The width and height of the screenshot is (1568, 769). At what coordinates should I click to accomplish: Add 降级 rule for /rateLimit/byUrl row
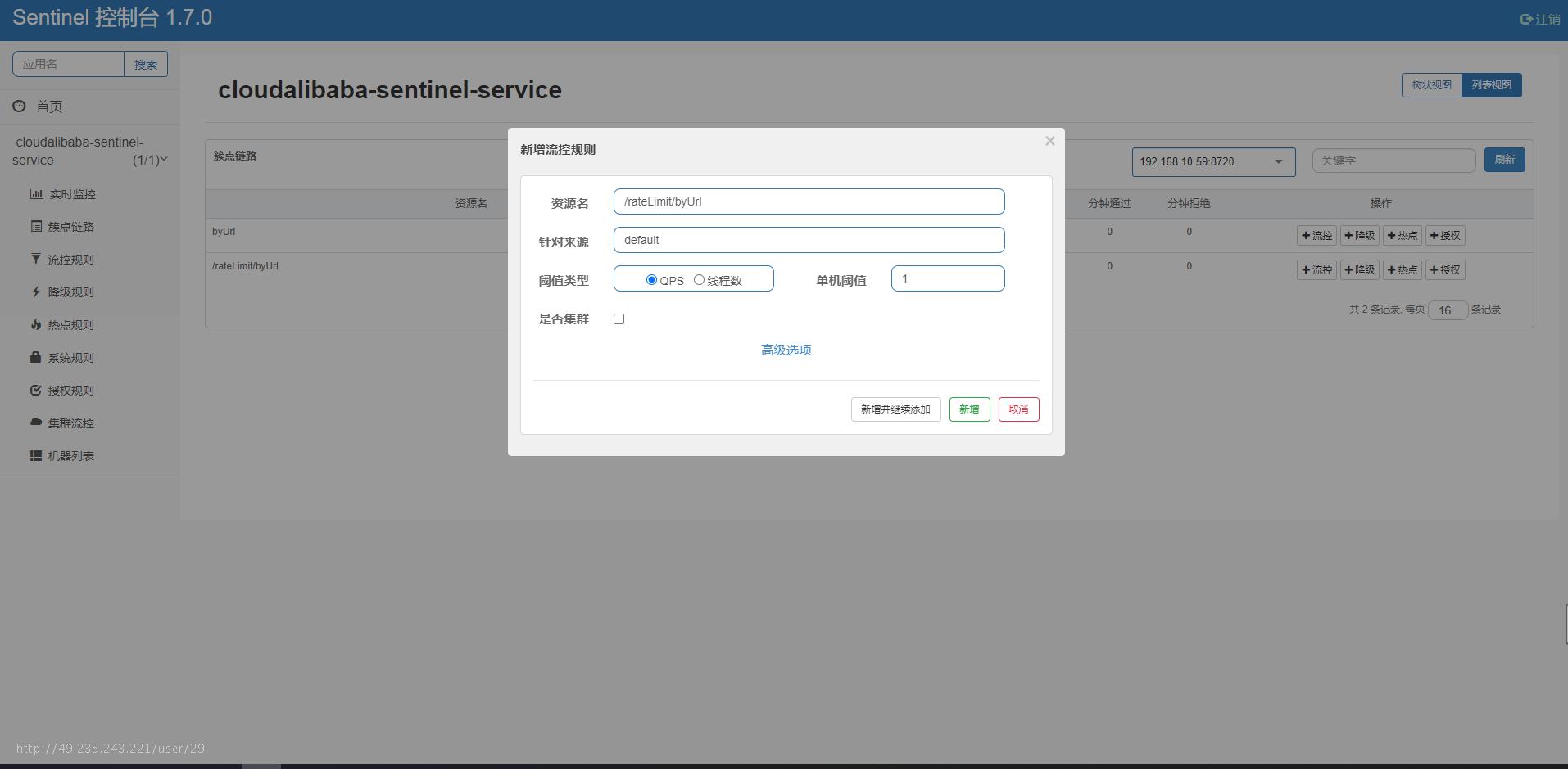coord(1359,270)
